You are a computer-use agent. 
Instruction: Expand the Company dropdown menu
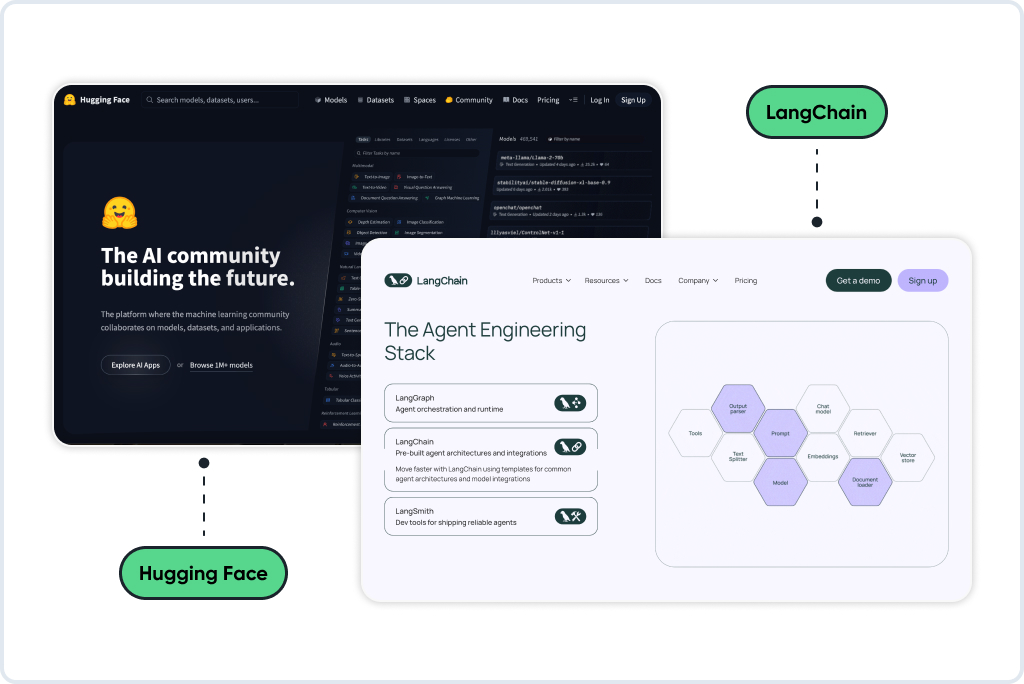click(x=698, y=280)
